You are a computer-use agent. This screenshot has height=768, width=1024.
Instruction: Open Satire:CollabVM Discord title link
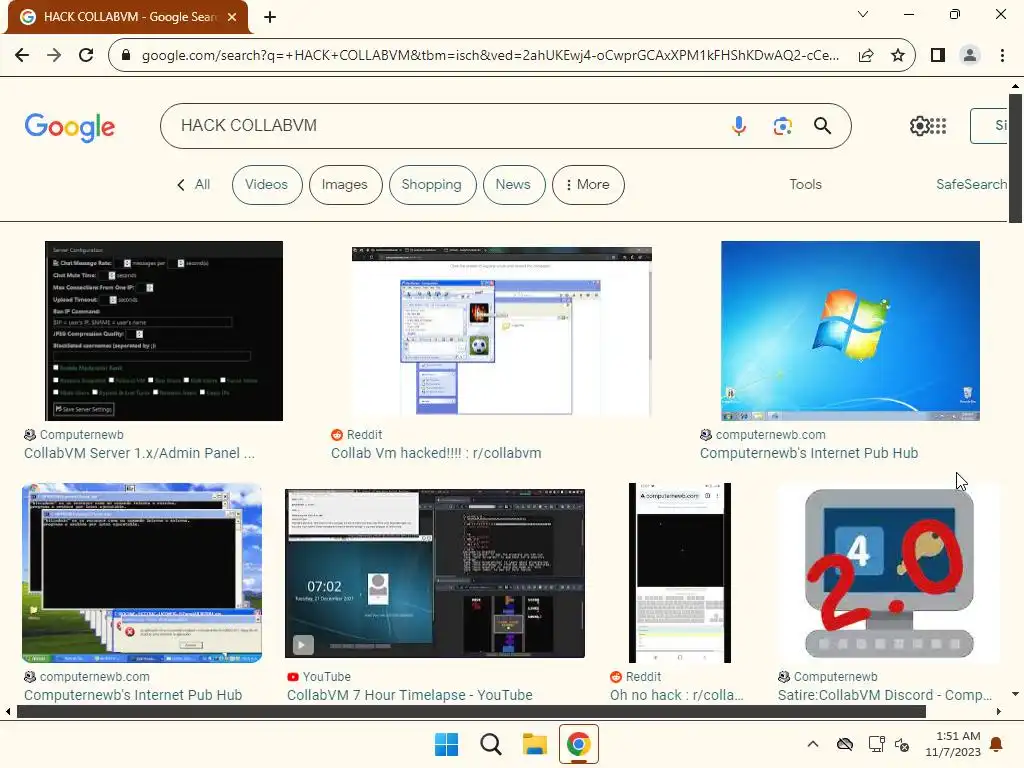[x=885, y=695]
